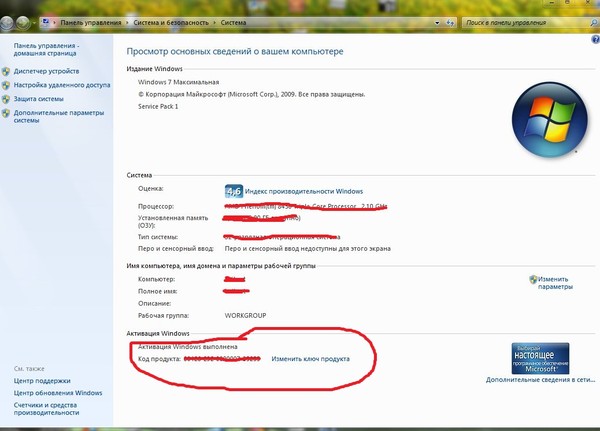Viewport: 600px width, 431px height.
Task: Click the genuine Microsoft software badge
Action: click(x=540, y=358)
